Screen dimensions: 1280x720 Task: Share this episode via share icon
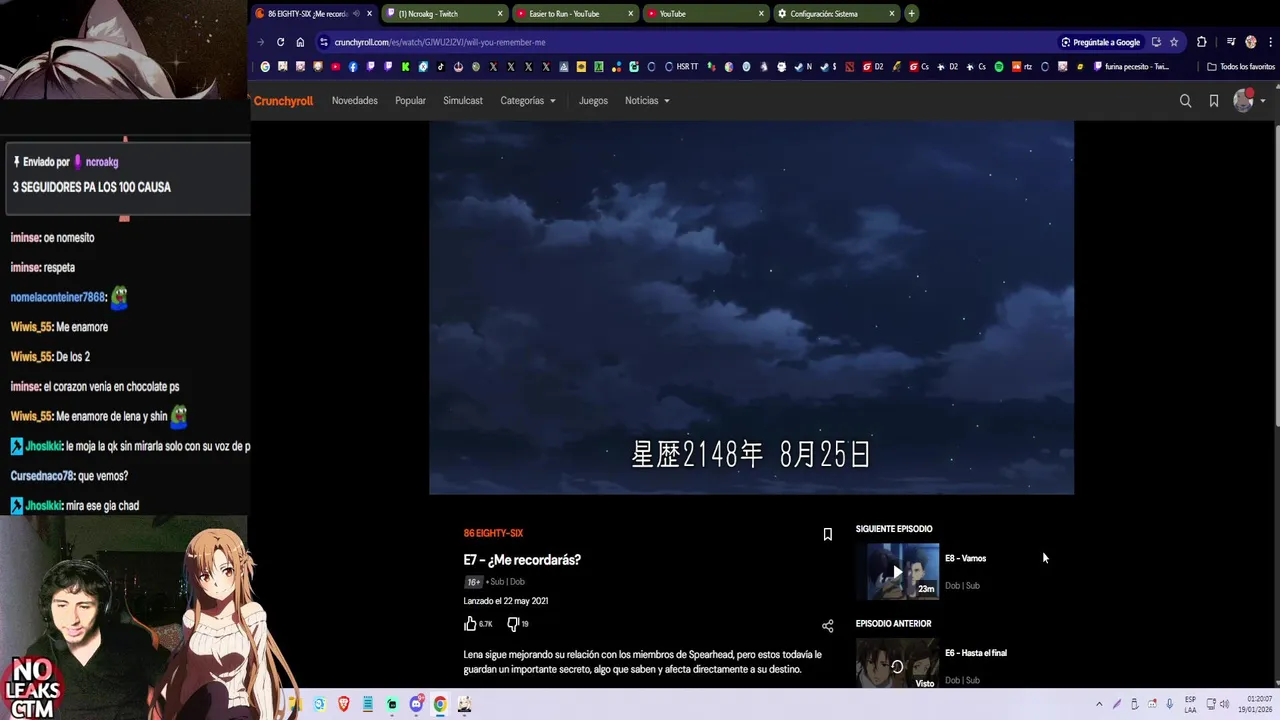pos(827,626)
